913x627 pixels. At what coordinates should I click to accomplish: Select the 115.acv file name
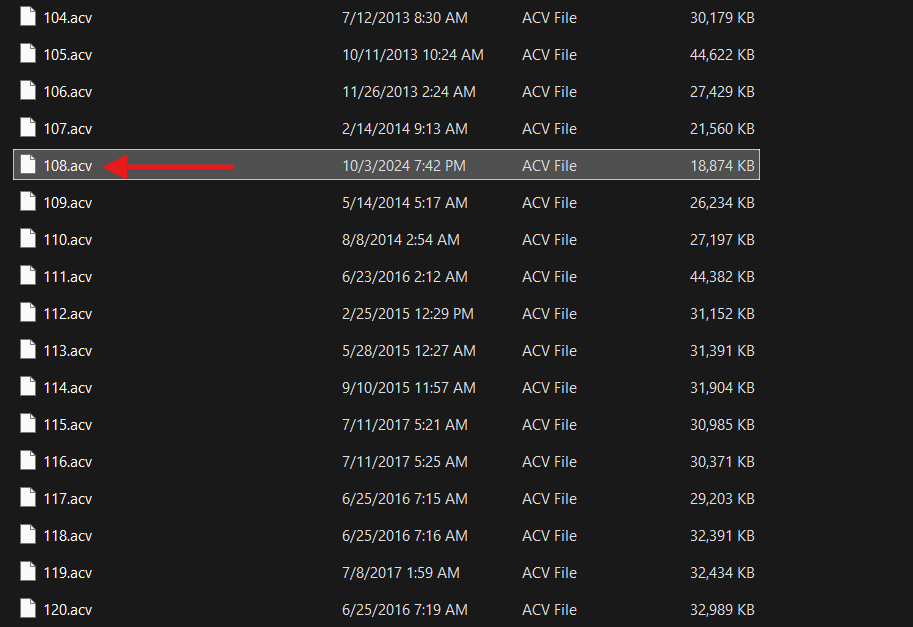pyautogui.click(x=67, y=425)
